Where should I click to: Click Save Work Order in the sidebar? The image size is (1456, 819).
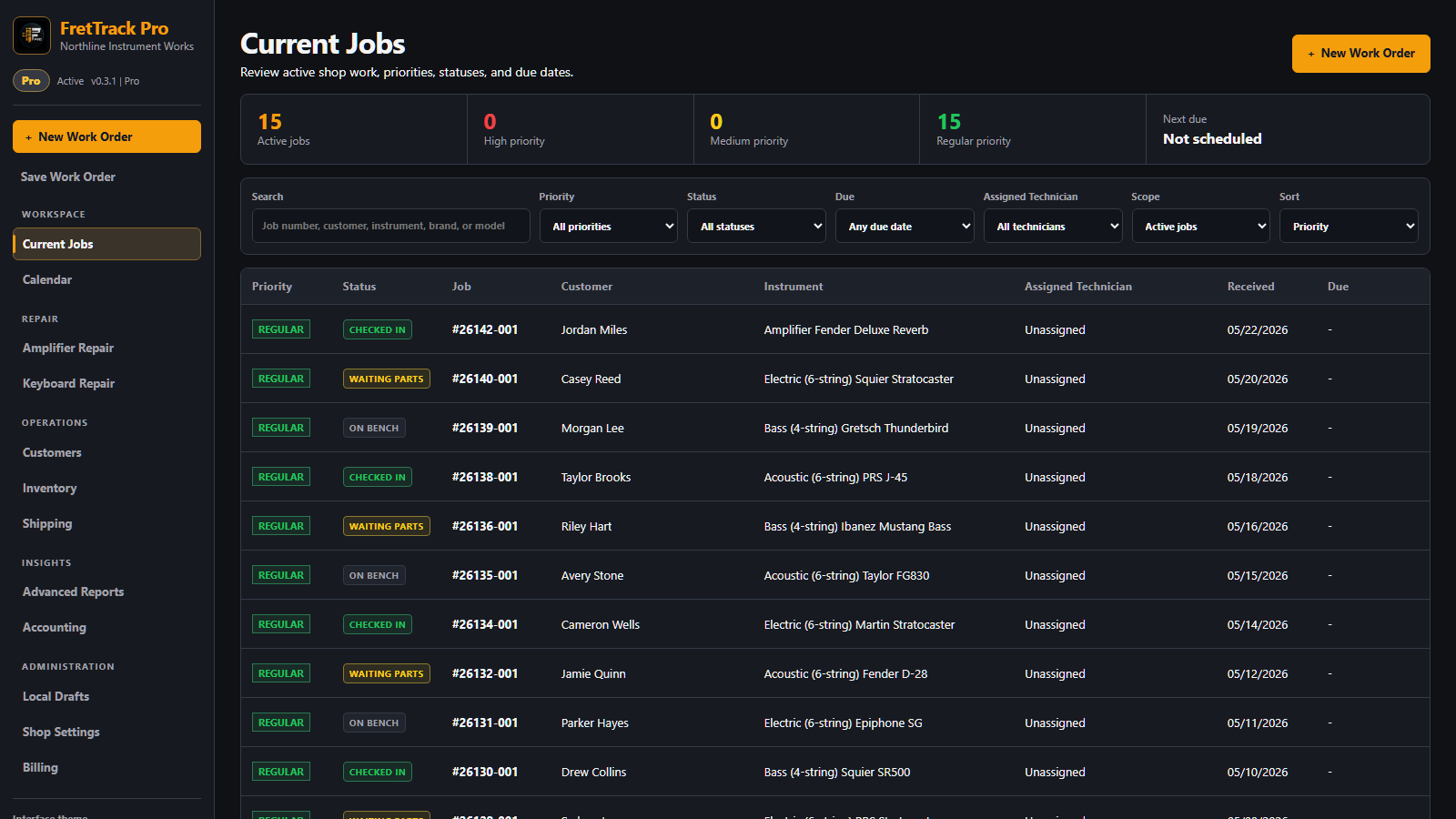pyautogui.click(x=68, y=177)
